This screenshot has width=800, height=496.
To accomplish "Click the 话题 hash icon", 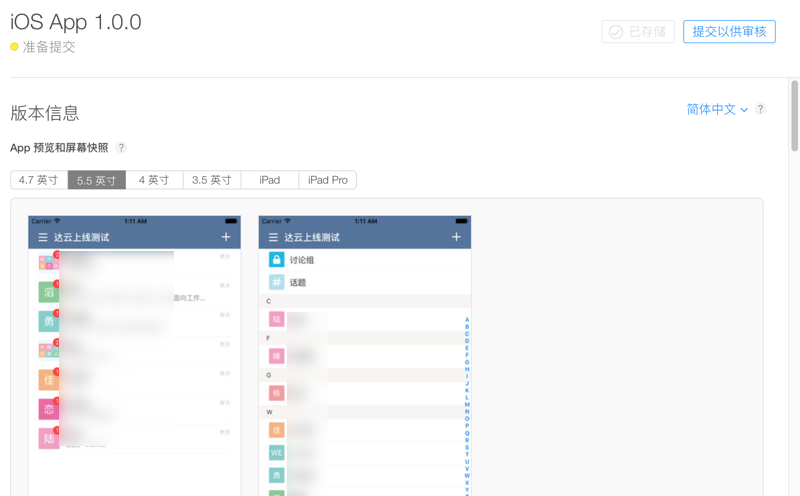I will (276, 282).
